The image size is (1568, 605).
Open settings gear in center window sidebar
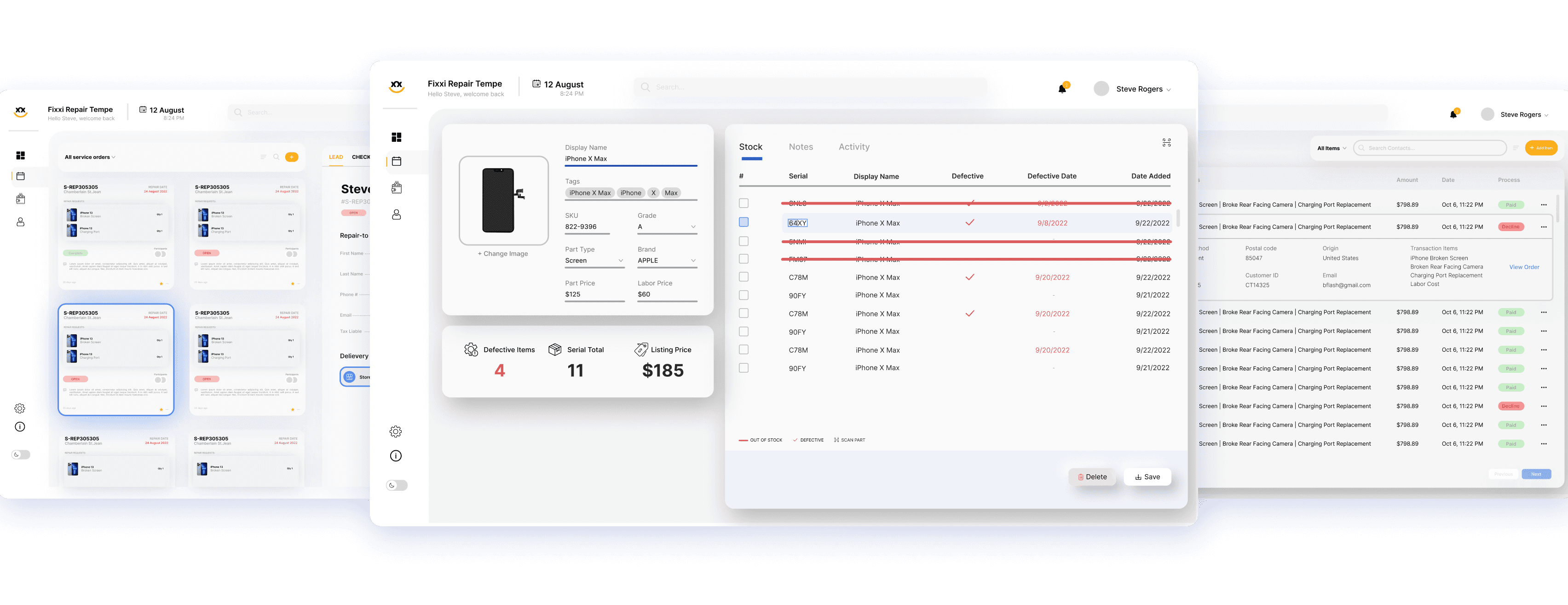click(x=396, y=431)
